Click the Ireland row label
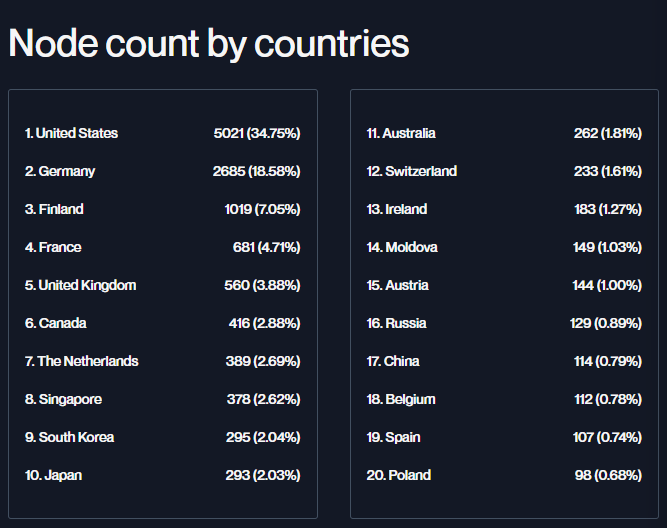 (397, 209)
